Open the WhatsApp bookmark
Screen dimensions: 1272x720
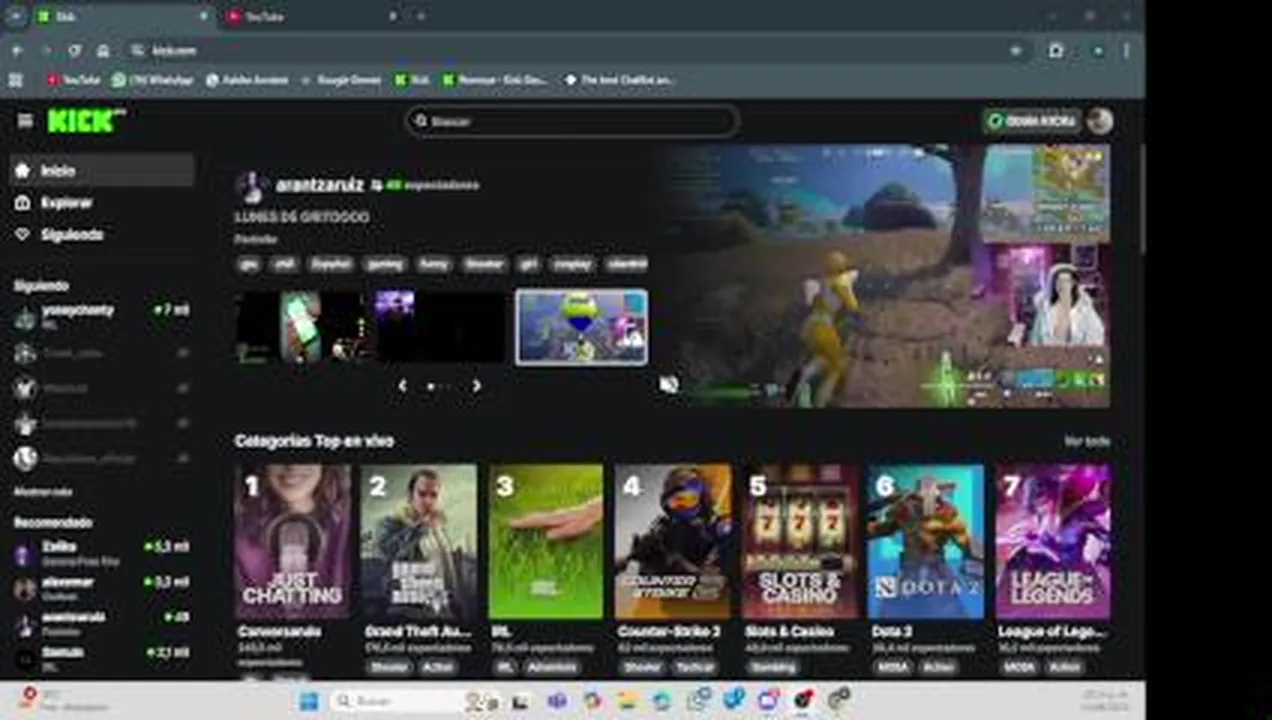coord(153,80)
